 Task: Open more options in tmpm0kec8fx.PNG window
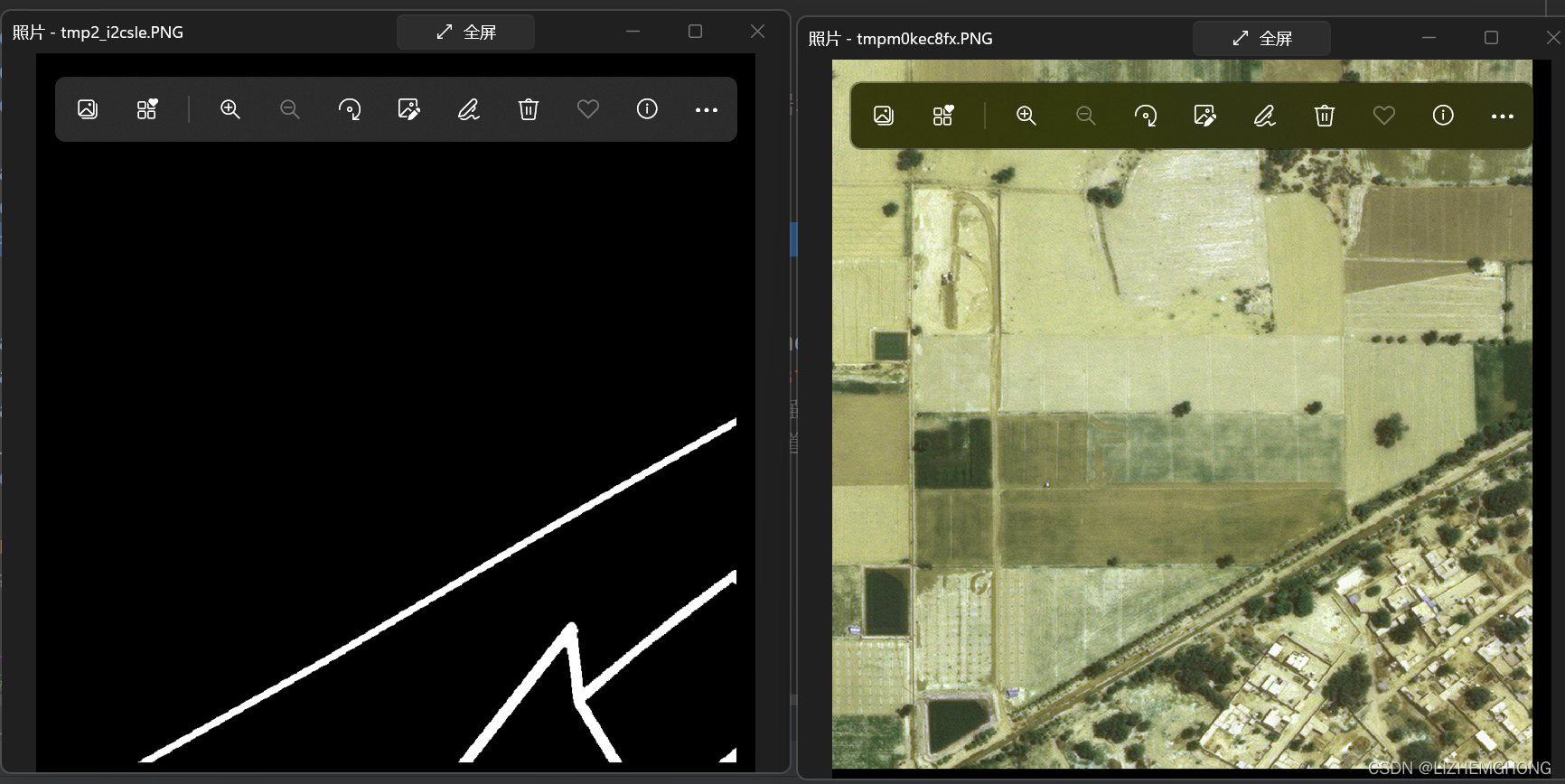(1503, 116)
